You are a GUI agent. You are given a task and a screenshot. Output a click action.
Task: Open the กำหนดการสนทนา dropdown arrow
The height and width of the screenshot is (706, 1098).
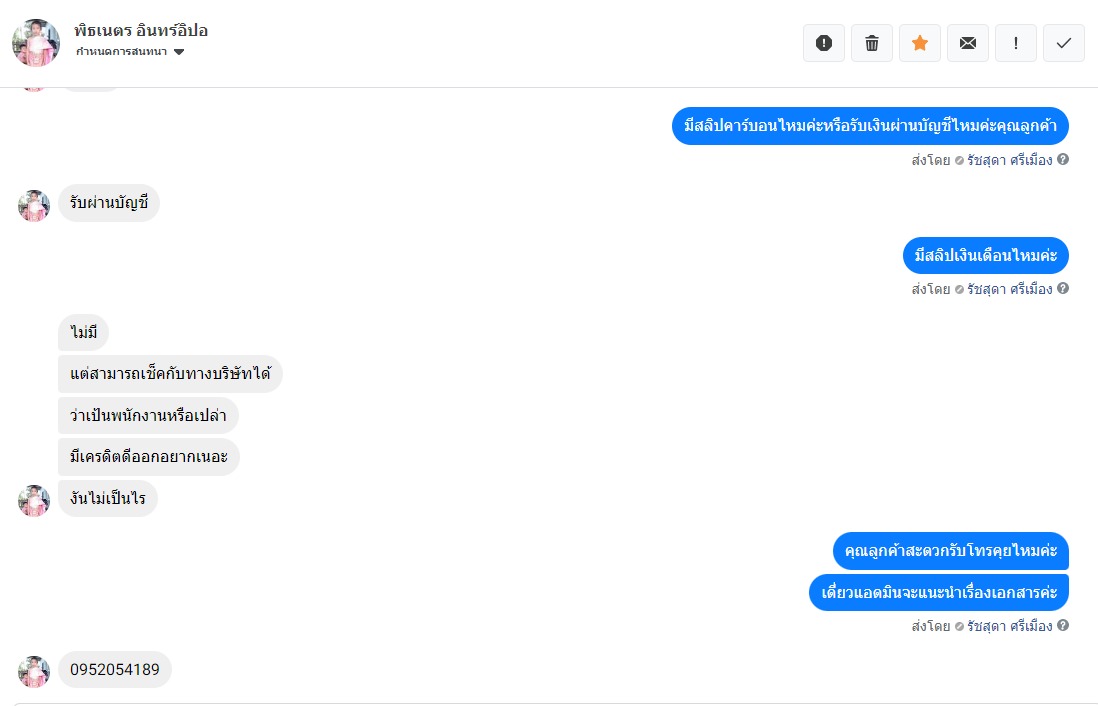coord(179,52)
